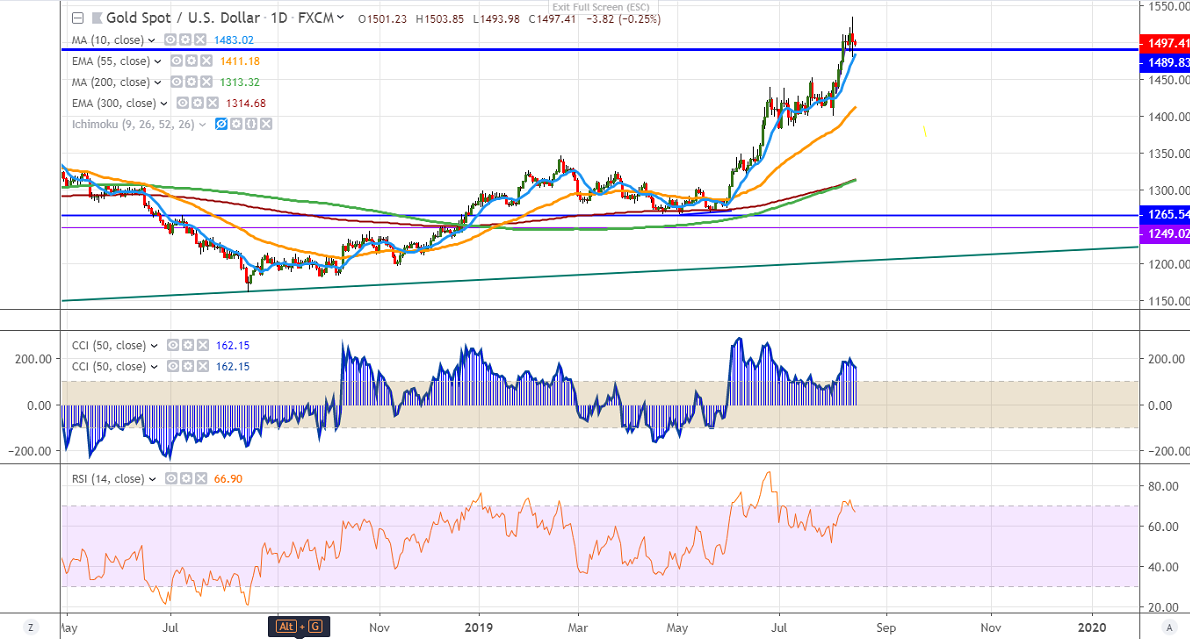Open dropdown arrow for Ichimoku (9, 26, 52, 26)
Screen dimensions: 1190x639
tap(203, 125)
